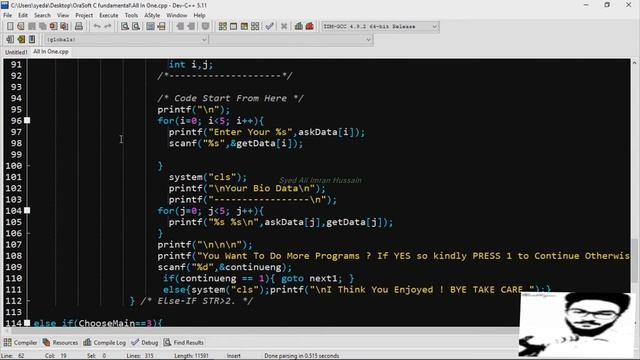Screen dimensions: 640x360
Task: Open the Project menu
Action: pyautogui.click(x=84, y=15)
